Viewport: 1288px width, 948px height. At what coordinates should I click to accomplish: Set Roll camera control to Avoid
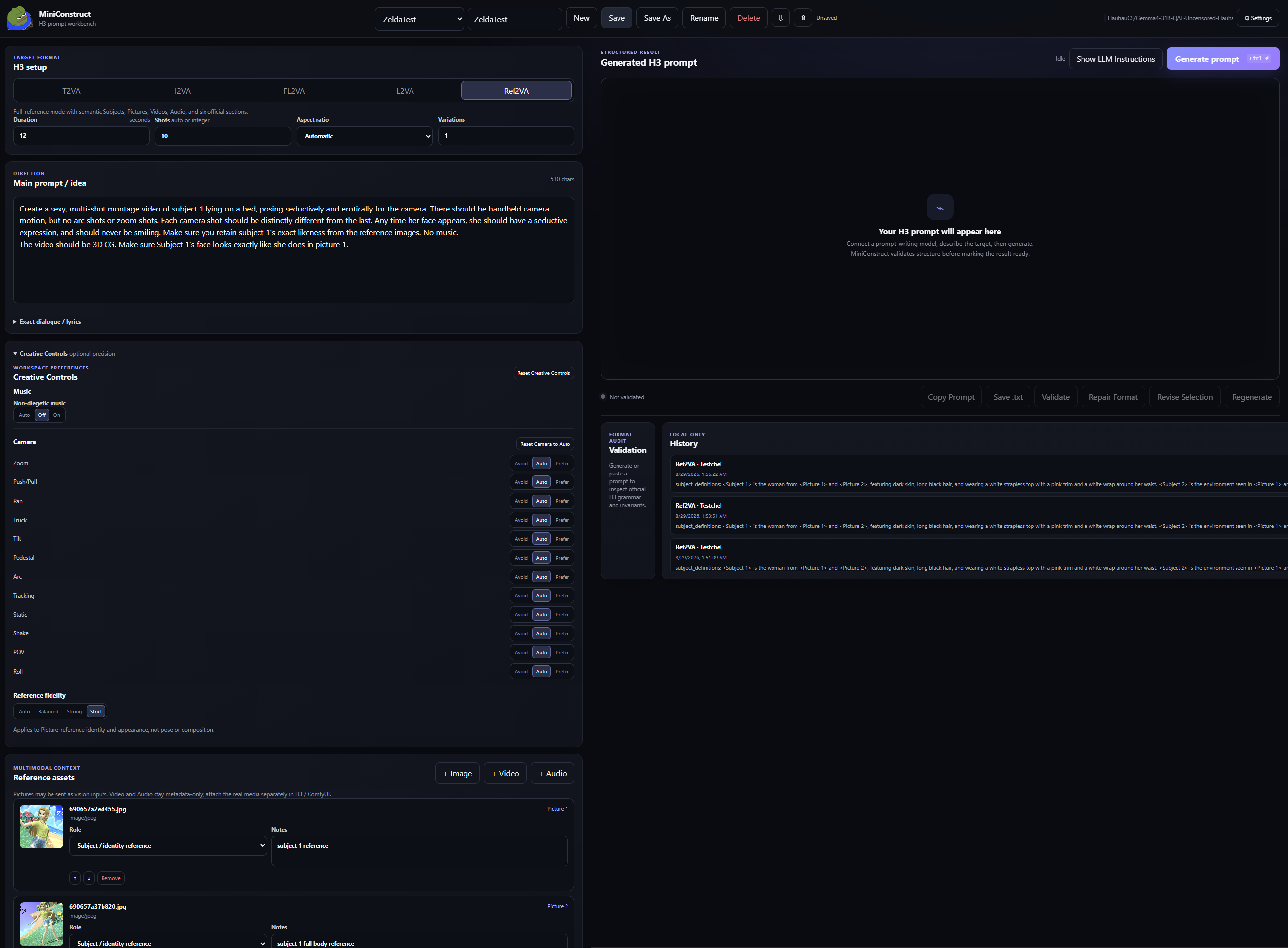pyautogui.click(x=521, y=672)
